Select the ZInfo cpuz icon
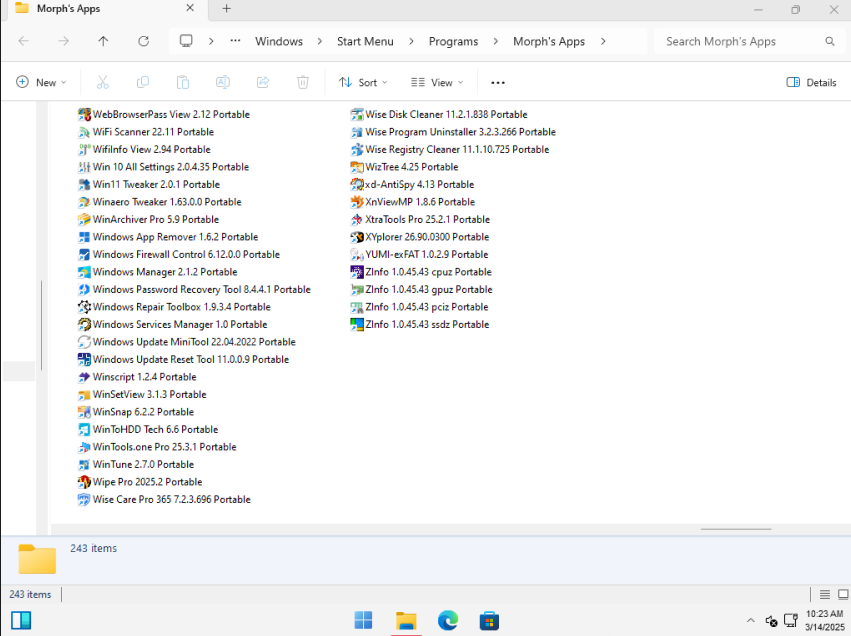 coord(357,272)
